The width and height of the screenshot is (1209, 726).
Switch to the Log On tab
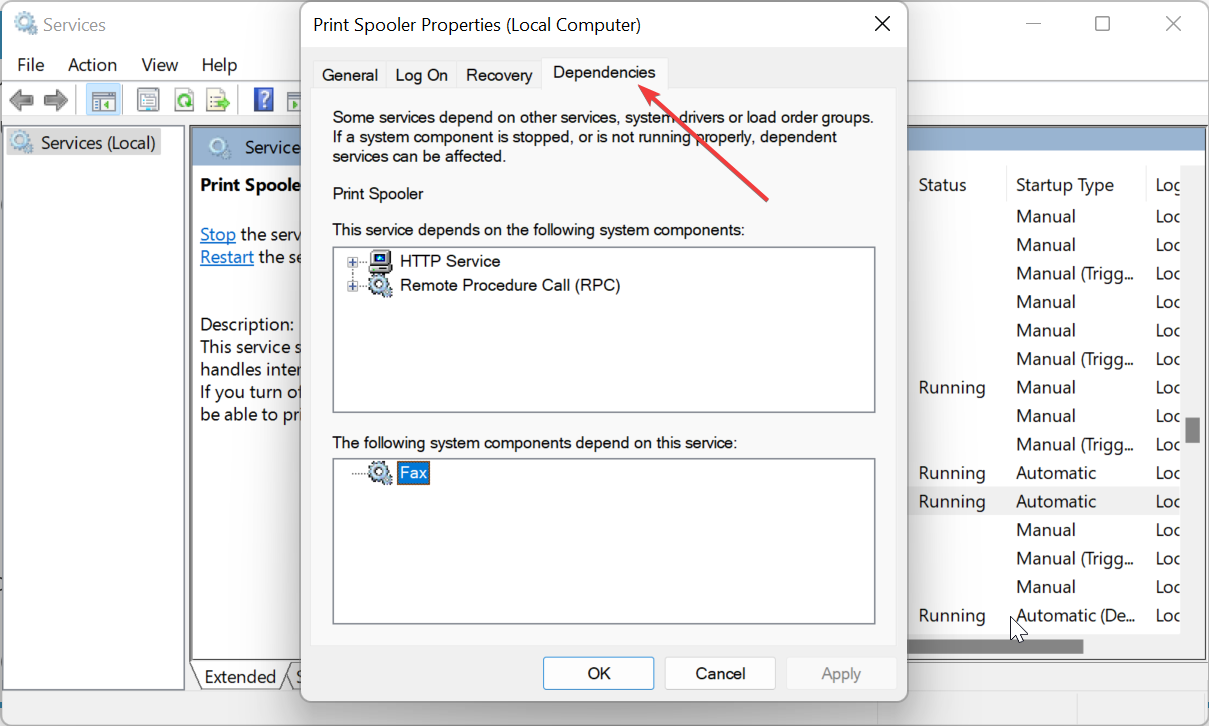click(421, 75)
